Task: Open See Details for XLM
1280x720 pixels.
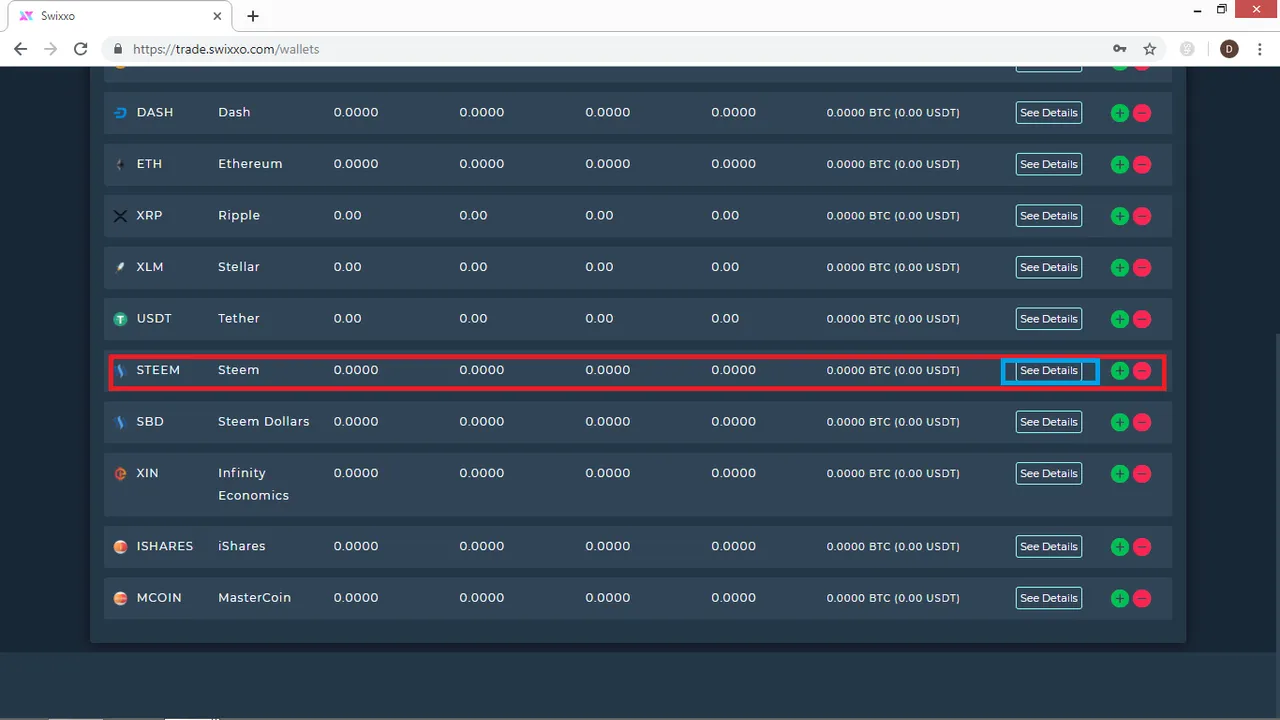Action: (1049, 267)
